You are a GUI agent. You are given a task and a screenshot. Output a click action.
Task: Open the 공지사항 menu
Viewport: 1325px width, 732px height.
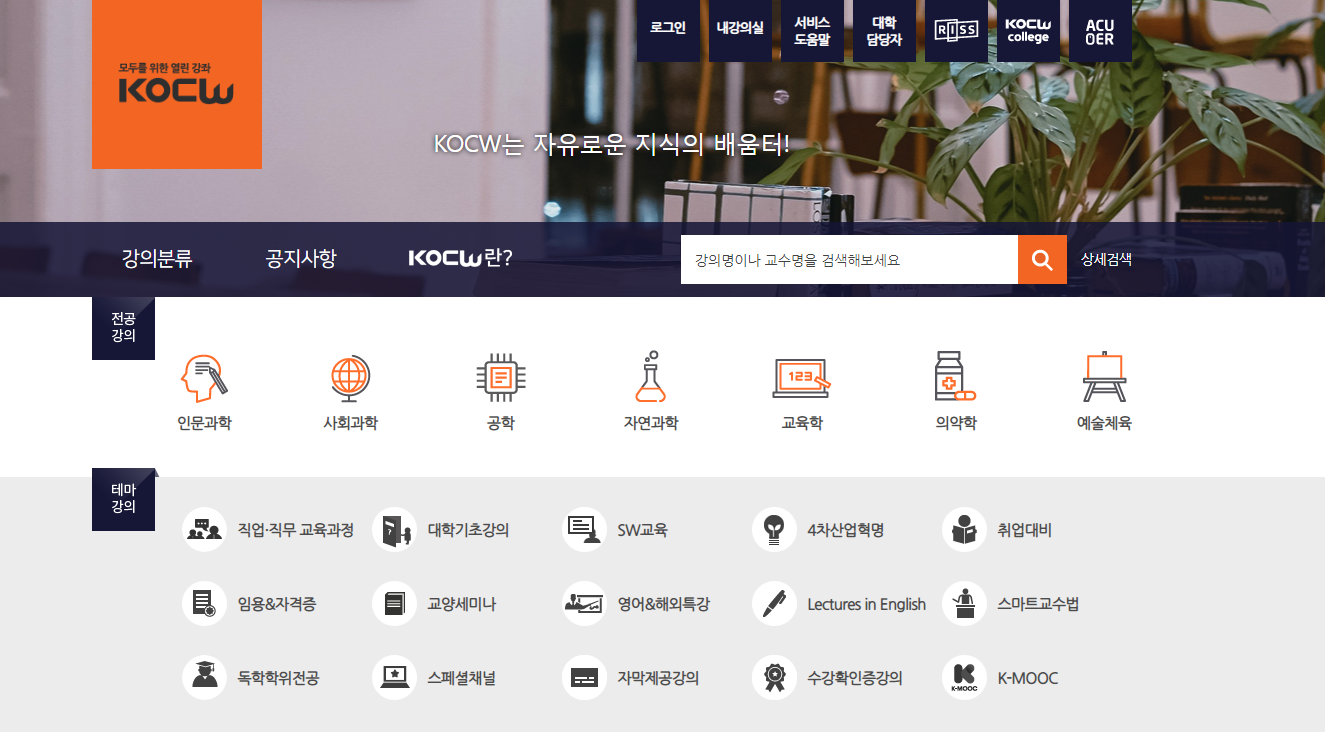(x=301, y=259)
